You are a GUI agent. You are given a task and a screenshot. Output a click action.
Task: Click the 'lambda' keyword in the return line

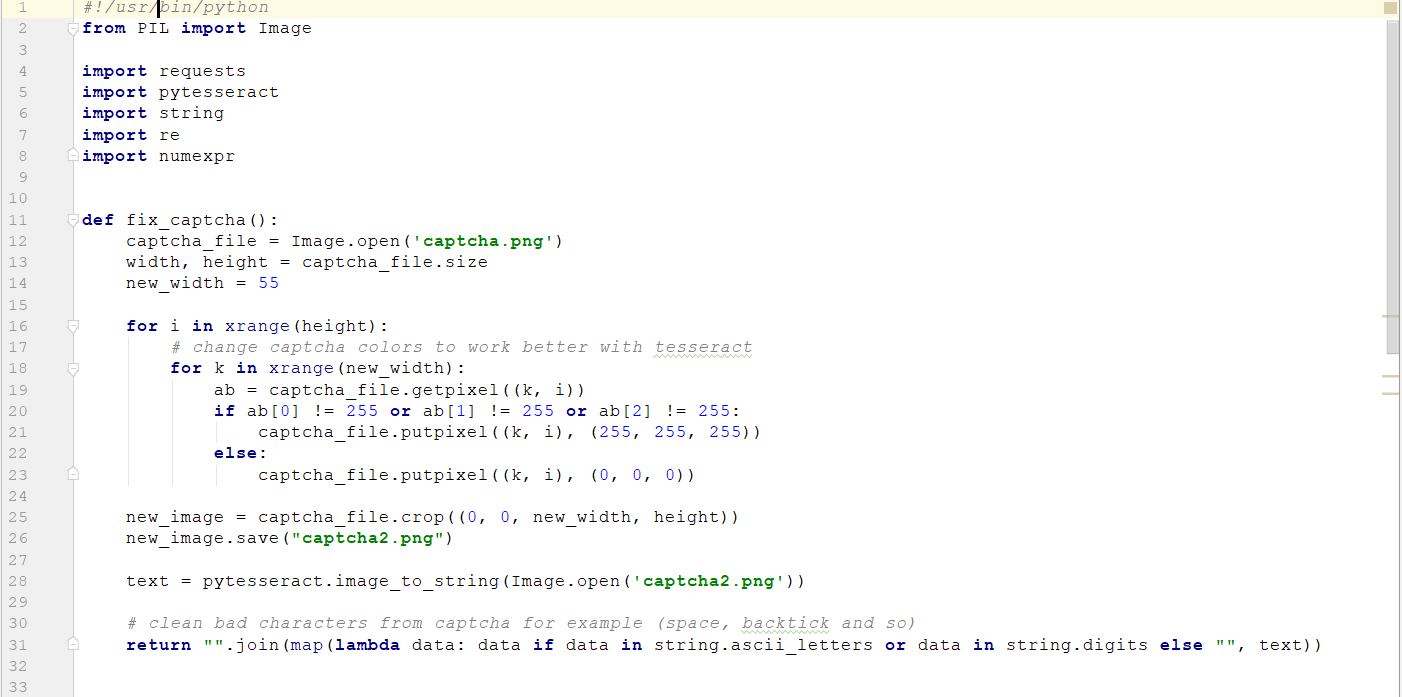coord(367,645)
